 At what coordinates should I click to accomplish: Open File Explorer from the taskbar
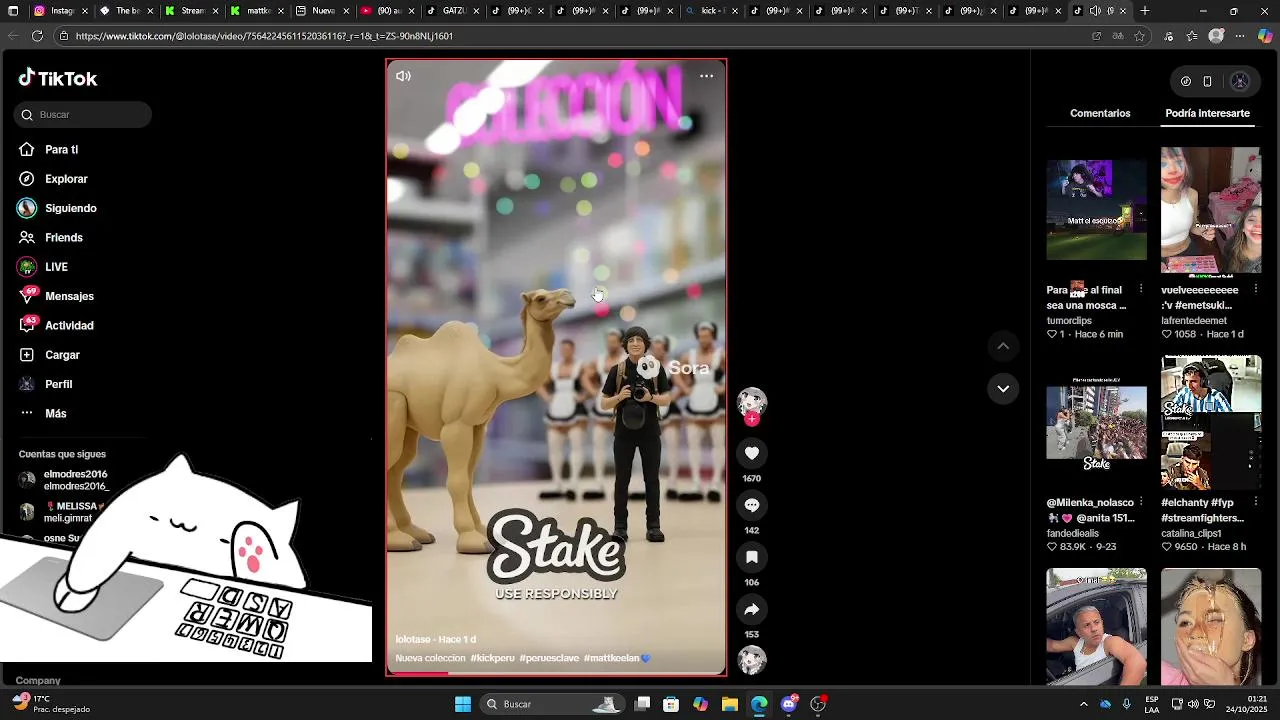(x=730, y=704)
